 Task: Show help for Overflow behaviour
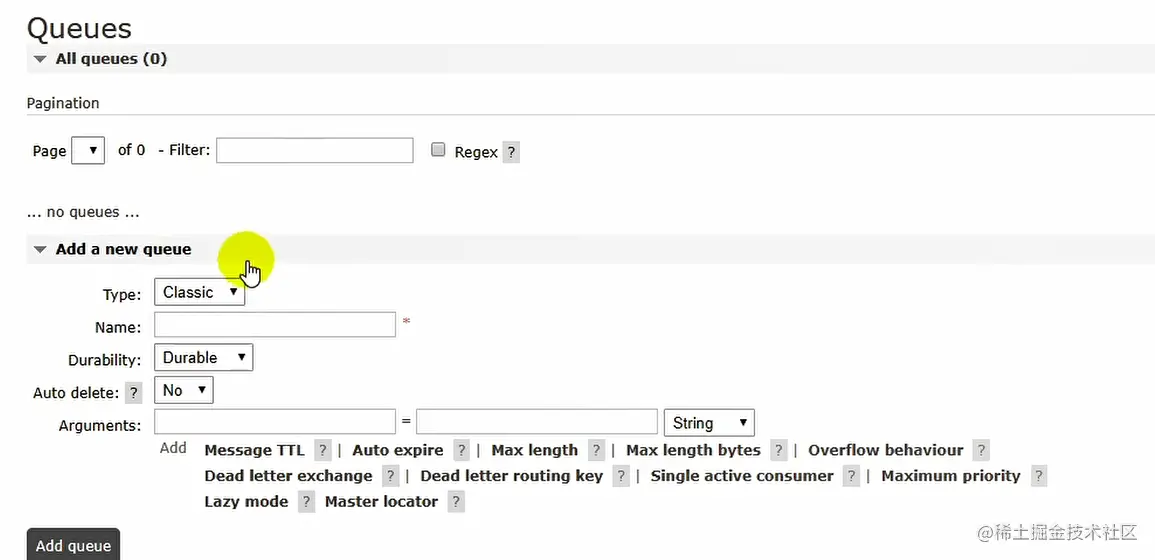click(x=980, y=450)
